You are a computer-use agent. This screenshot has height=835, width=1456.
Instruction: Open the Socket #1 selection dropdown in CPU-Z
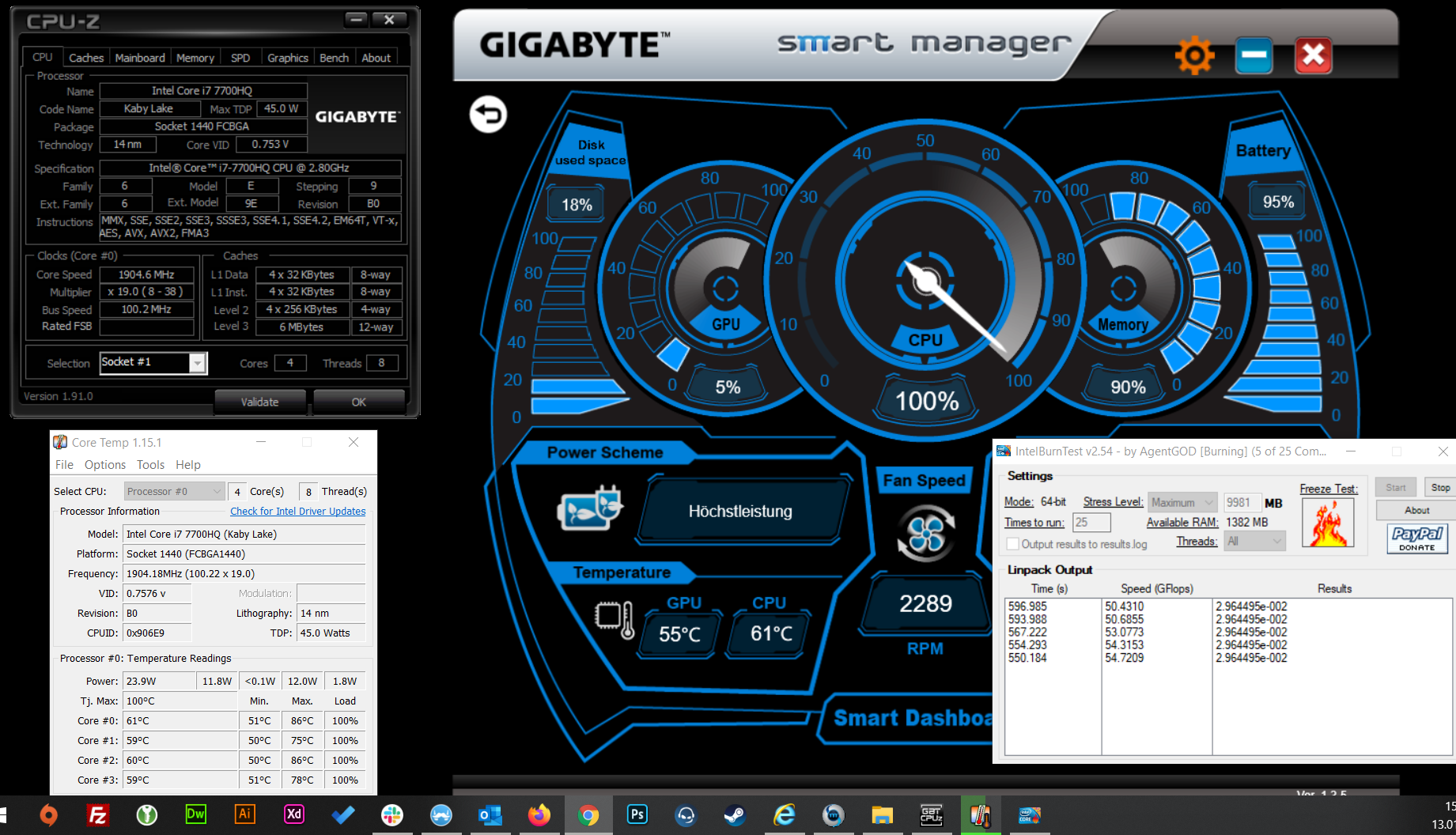pos(197,362)
